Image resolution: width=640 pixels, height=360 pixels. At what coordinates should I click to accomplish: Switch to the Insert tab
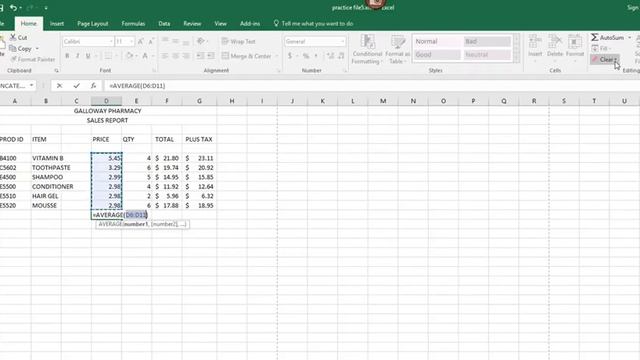(57, 24)
